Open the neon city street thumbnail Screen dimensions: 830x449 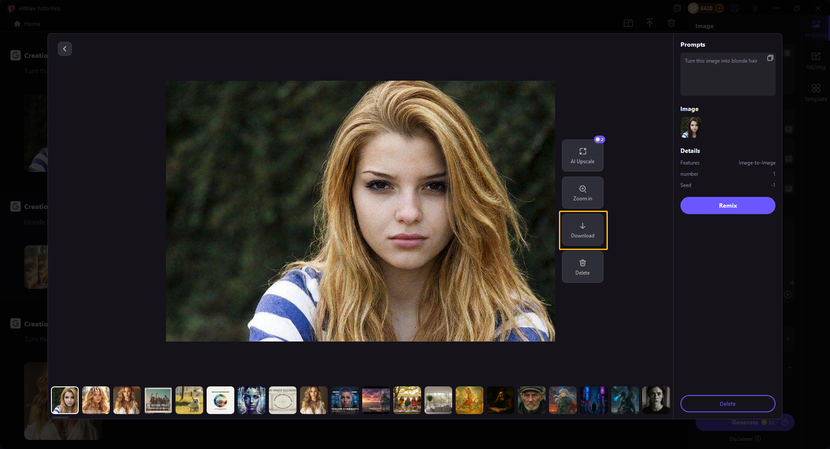594,400
